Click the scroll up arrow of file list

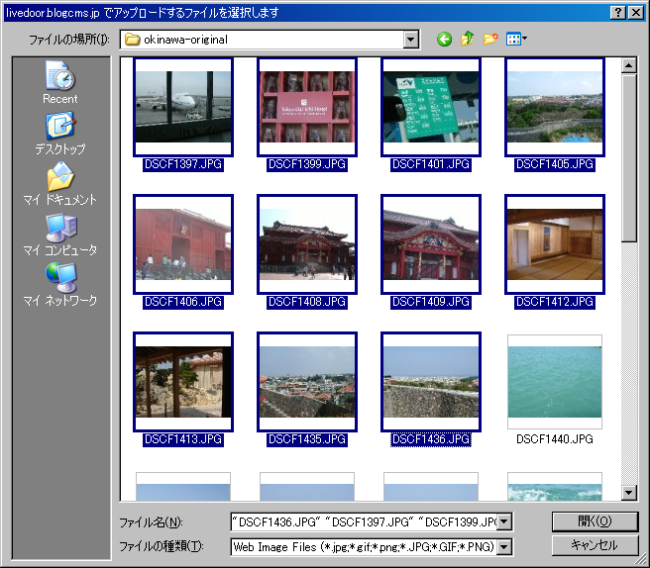(629, 66)
